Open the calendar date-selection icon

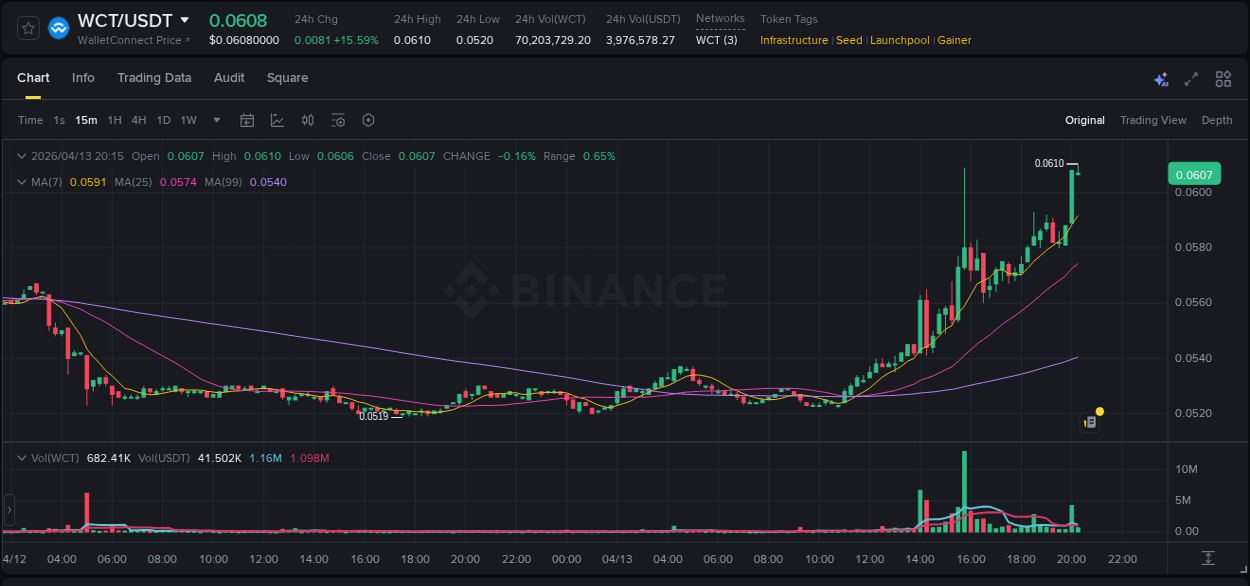pyautogui.click(x=247, y=120)
